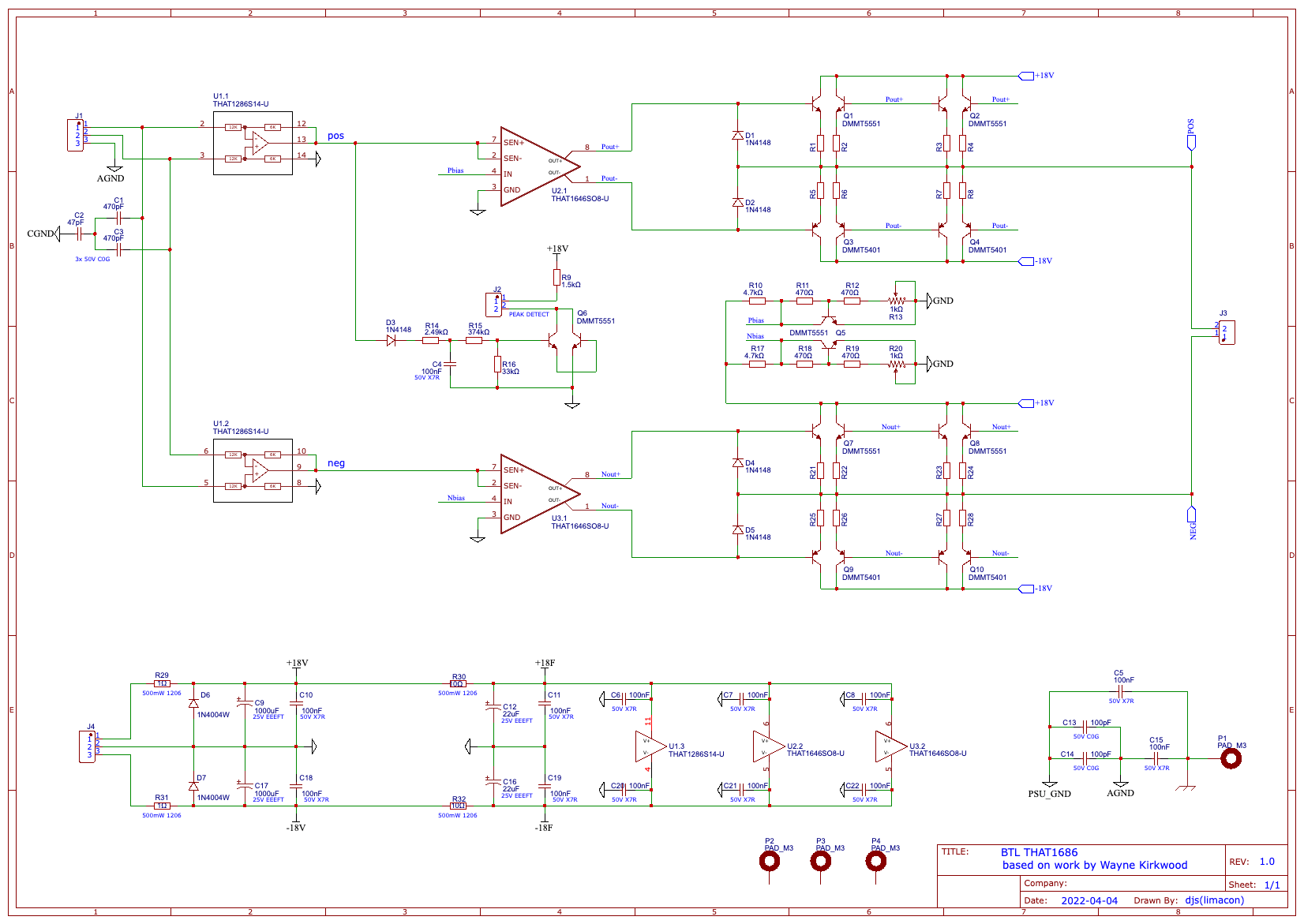Click the U3.1 THAT1646 amplifier triangle
This screenshot has height=924, width=1304.
[x=540, y=494]
